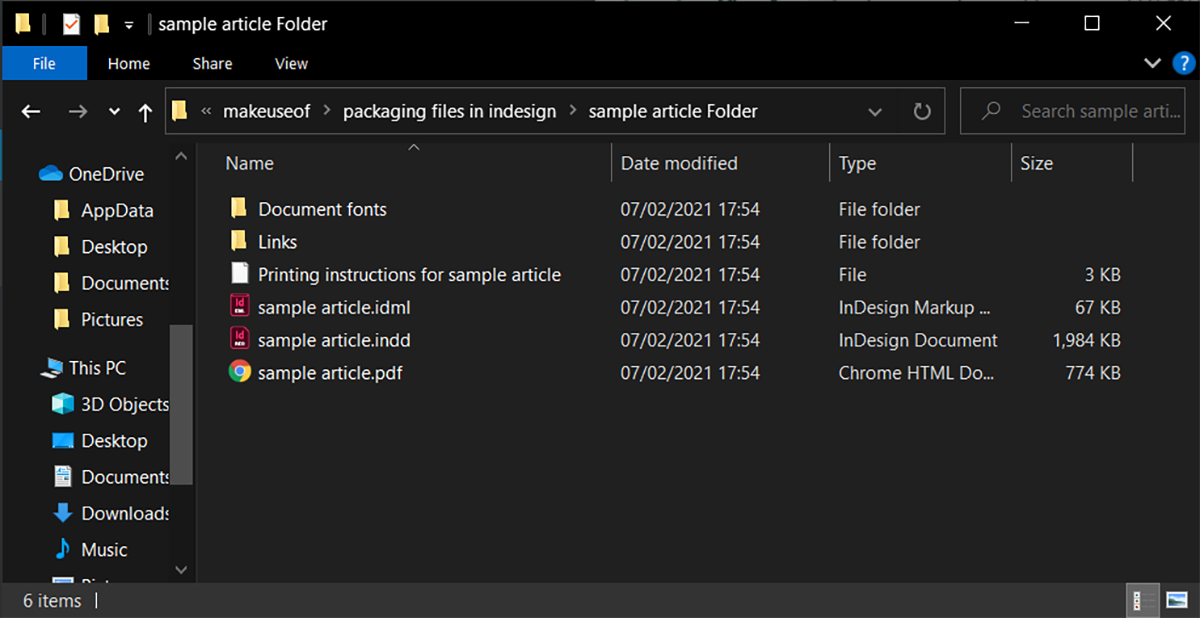Viewport: 1200px width, 618px height.
Task: Navigate to makeuseof in the breadcrumb path
Action: coord(268,111)
